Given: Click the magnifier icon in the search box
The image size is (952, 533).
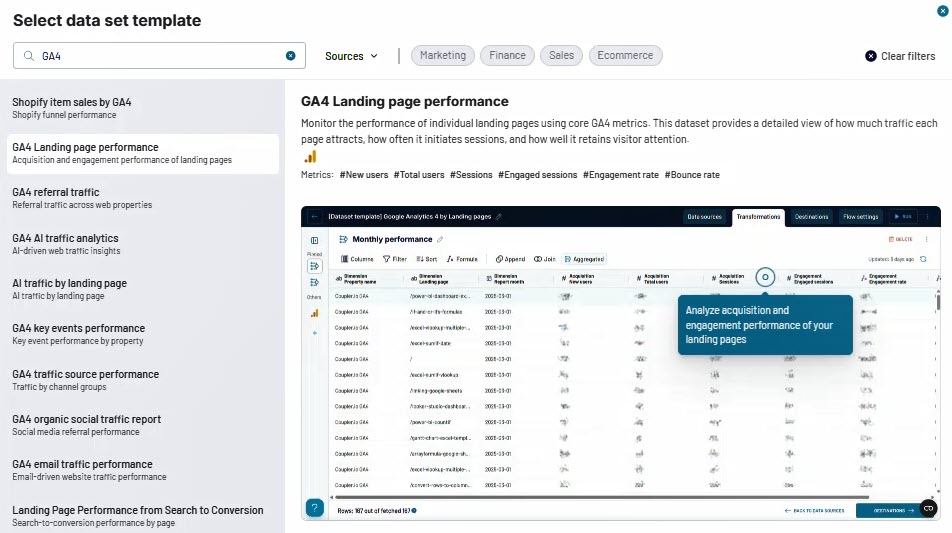Looking at the screenshot, I should [29, 56].
